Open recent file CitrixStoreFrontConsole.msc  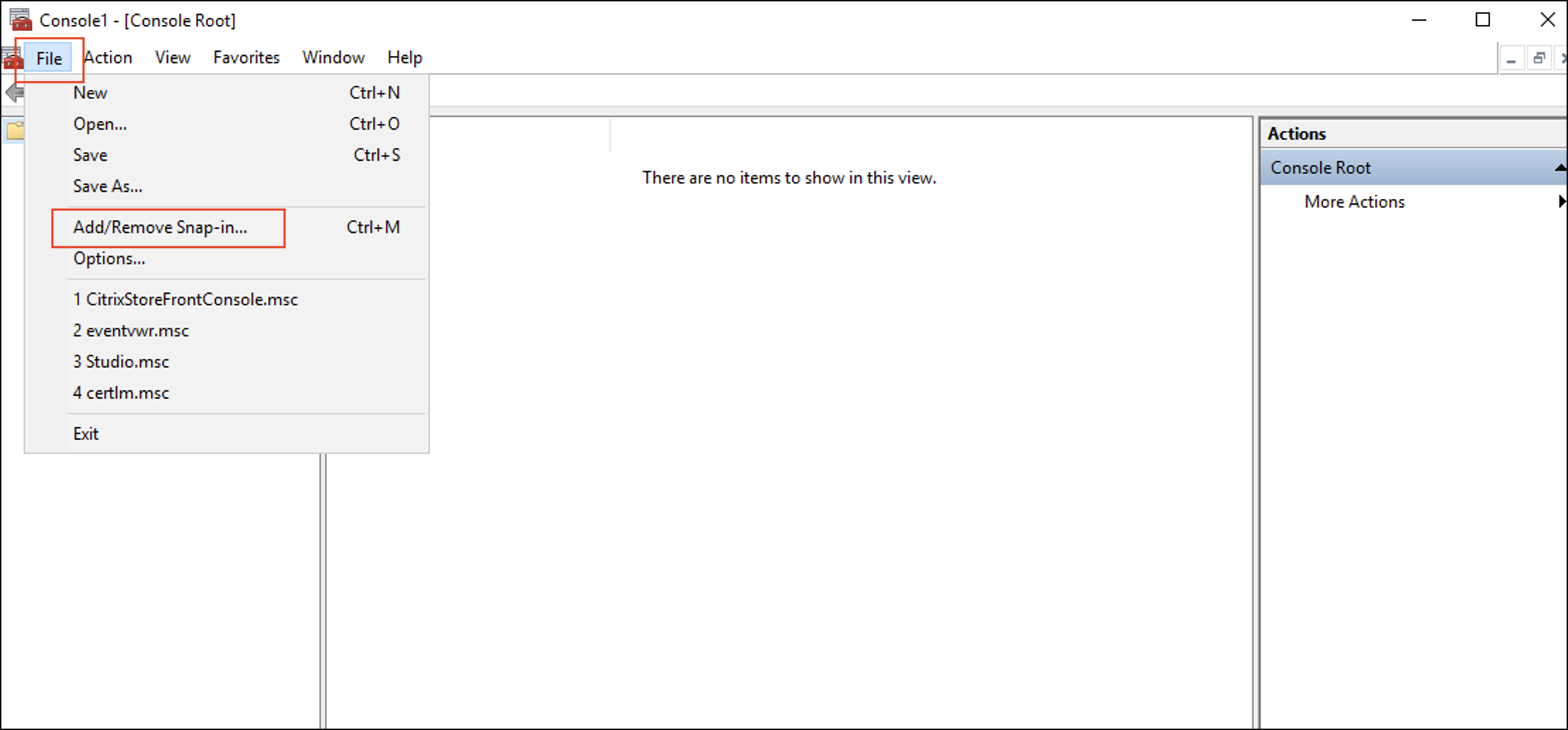pos(185,300)
